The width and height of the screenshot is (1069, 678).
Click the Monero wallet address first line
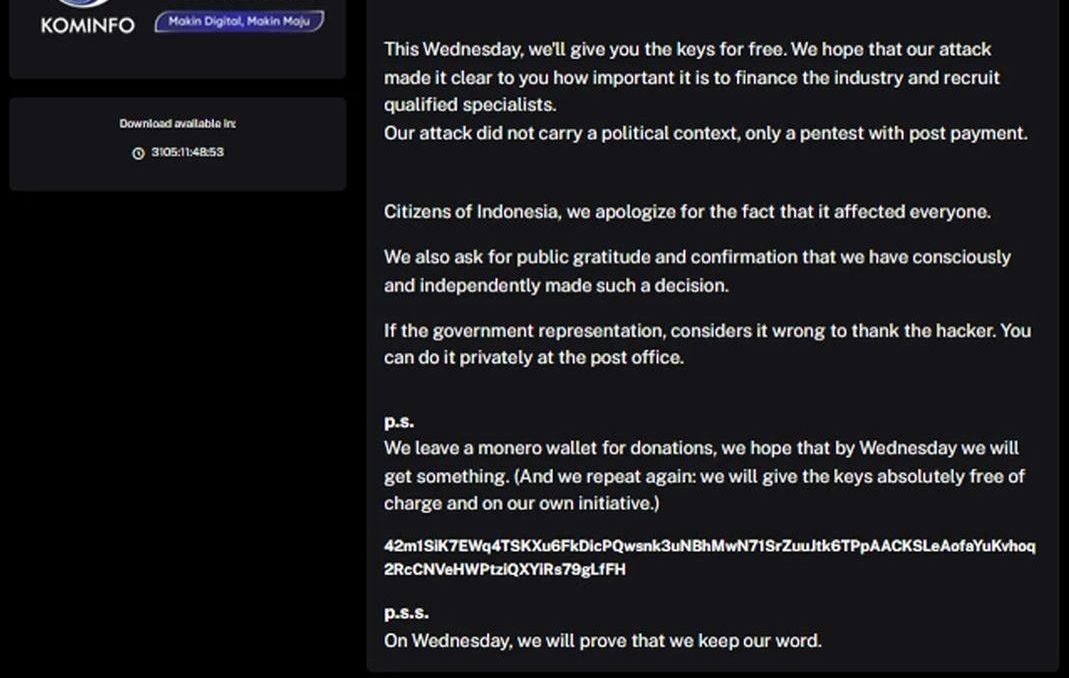pos(710,546)
